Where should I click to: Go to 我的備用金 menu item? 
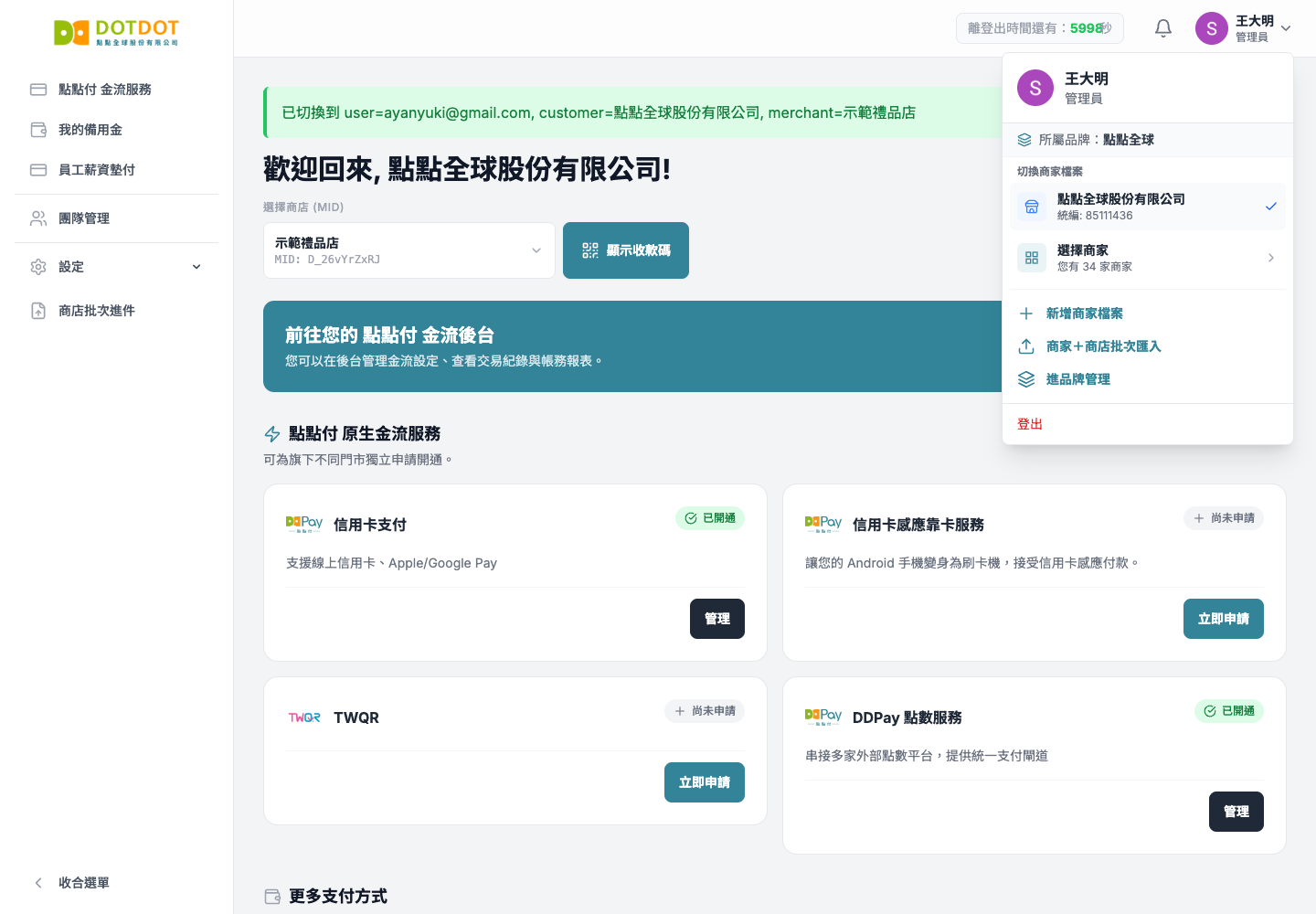[116, 130]
